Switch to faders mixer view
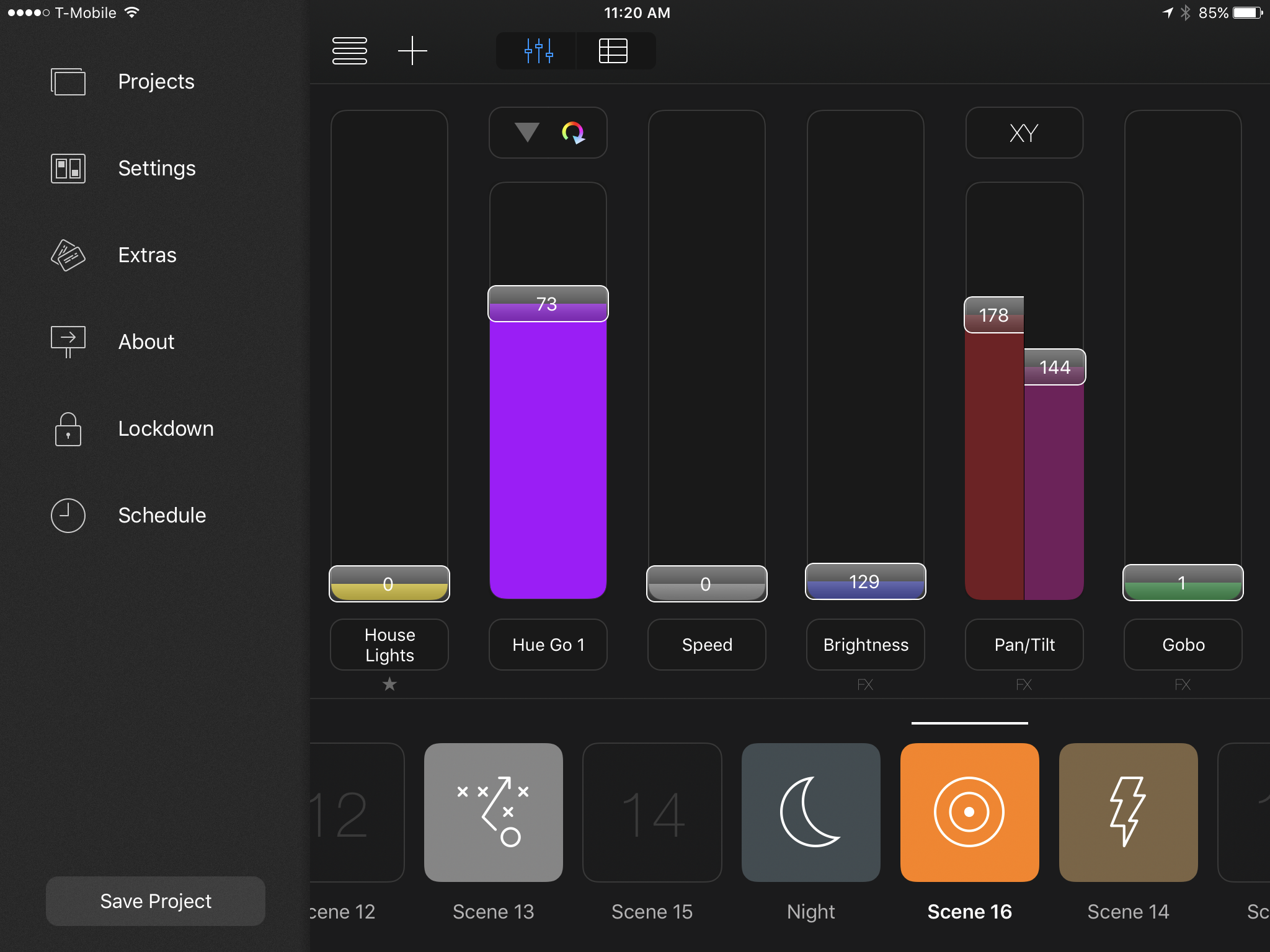This screenshot has width=1270, height=952. point(537,51)
